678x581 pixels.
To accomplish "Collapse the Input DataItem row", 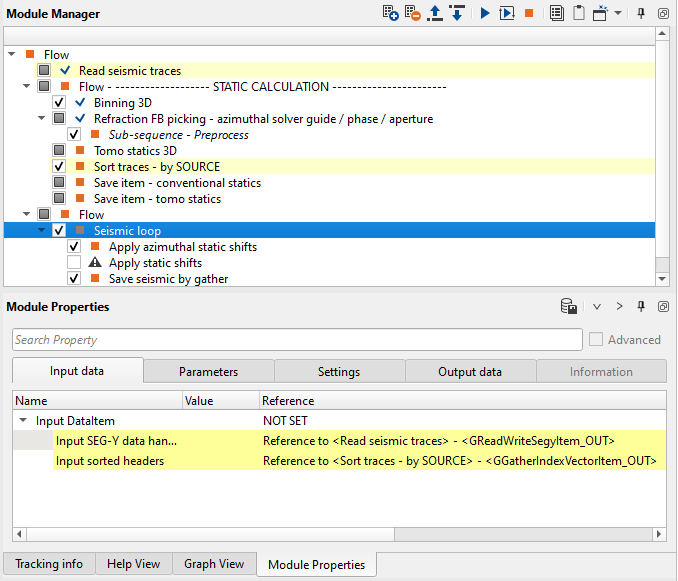I will click(23, 422).
